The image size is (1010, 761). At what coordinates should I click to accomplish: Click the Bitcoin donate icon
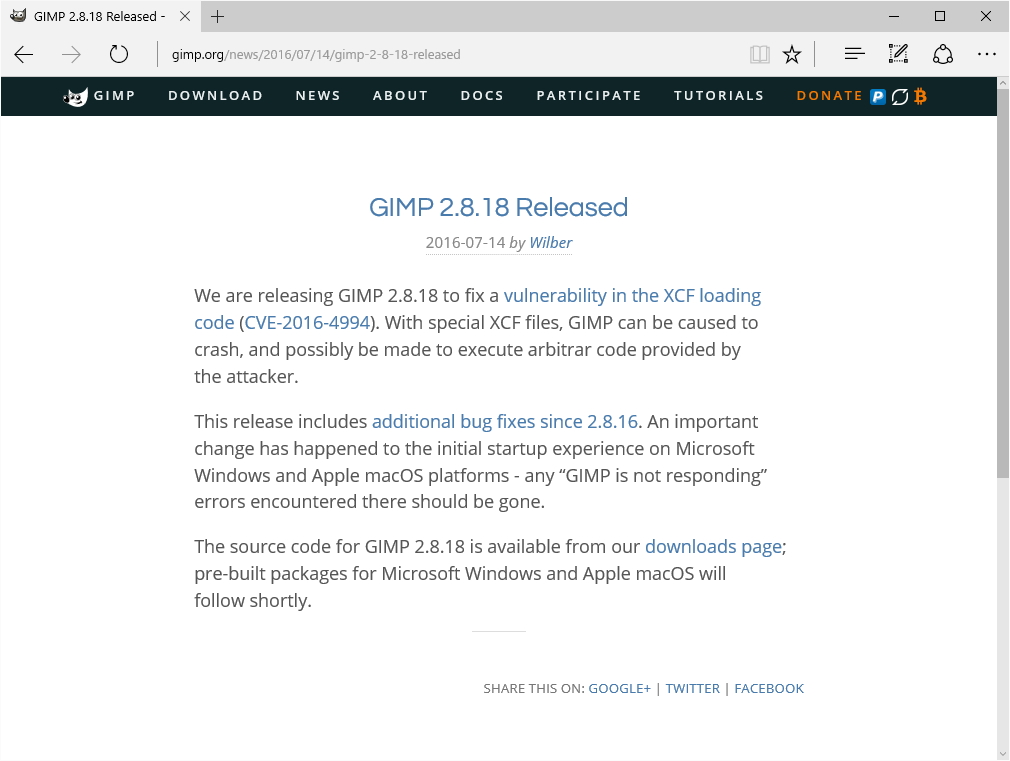tap(920, 96)
